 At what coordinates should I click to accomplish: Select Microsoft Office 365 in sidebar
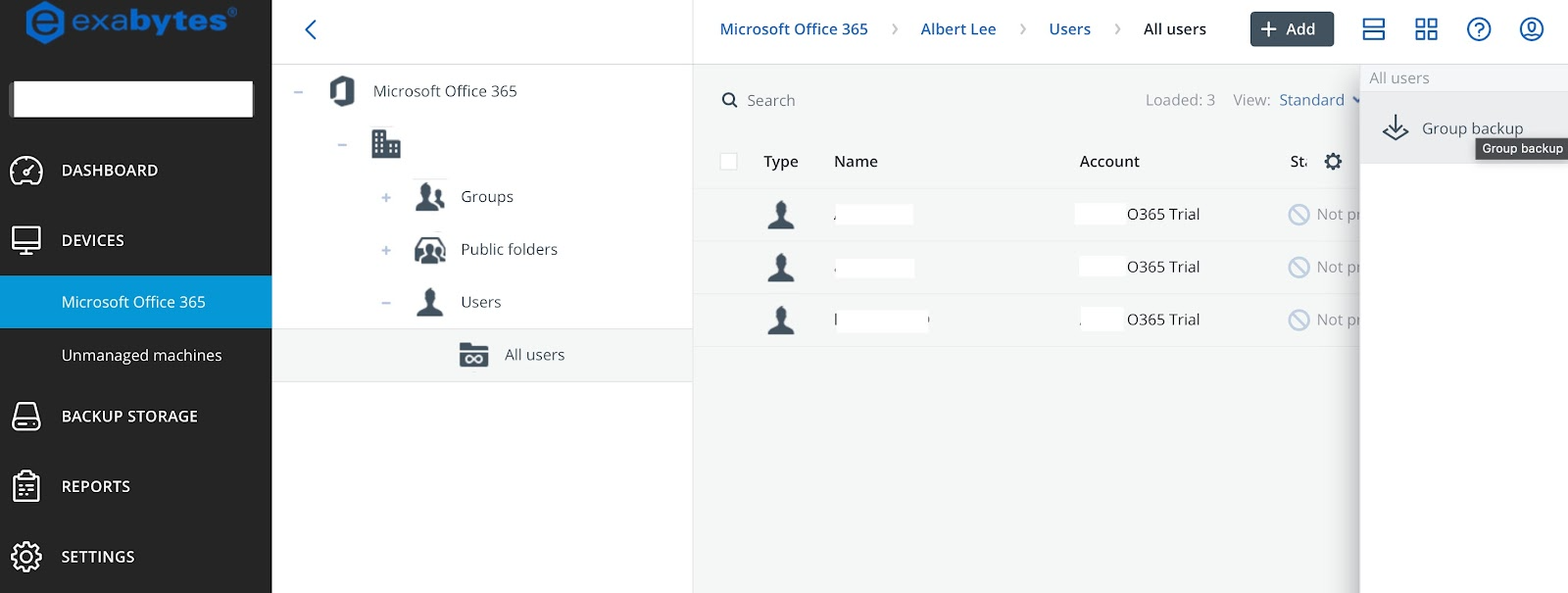[x=135, y=302]
